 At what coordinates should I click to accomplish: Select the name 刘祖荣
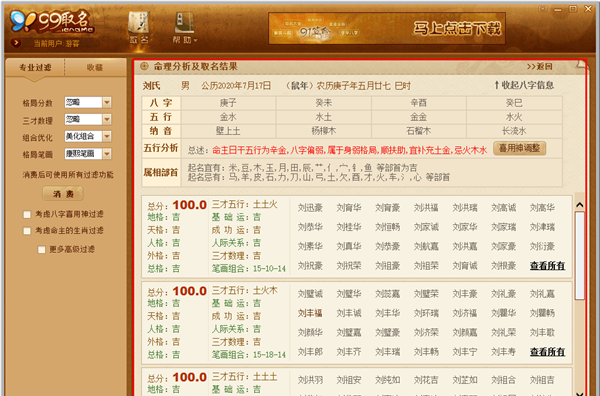pyautogui.click(x=426, y=266)
